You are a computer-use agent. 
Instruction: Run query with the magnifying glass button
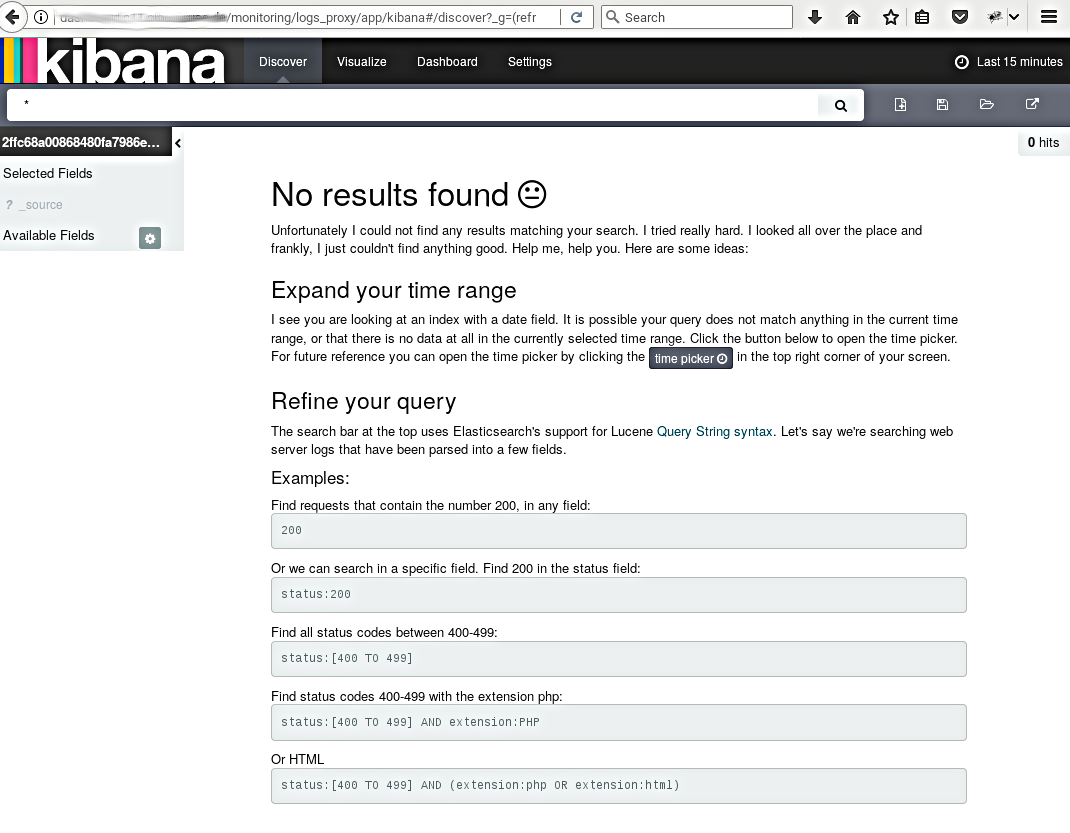pos(841,106)
